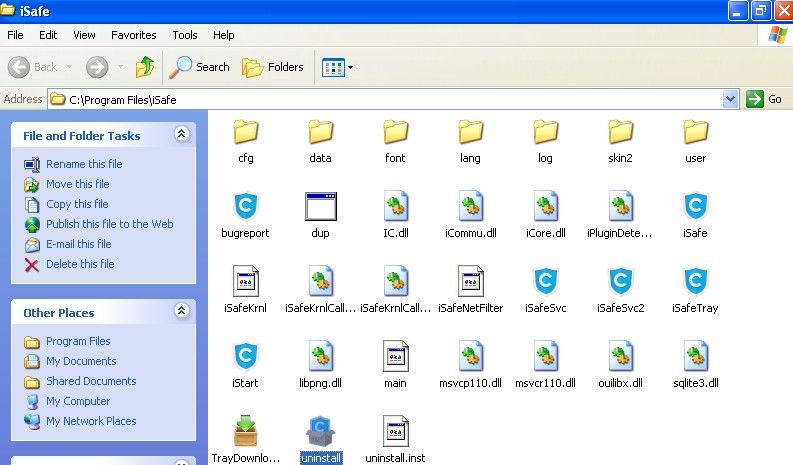Open My Documents link
The height and width of the screenshot is (465, 793).
tap(70, 361)
